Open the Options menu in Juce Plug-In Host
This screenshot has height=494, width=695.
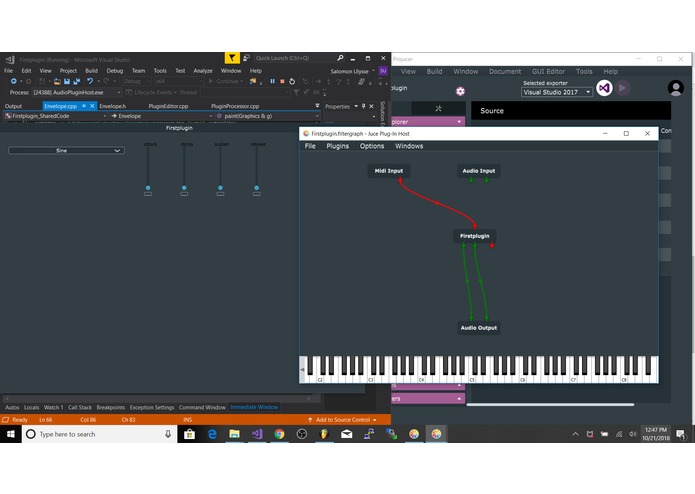372,146
